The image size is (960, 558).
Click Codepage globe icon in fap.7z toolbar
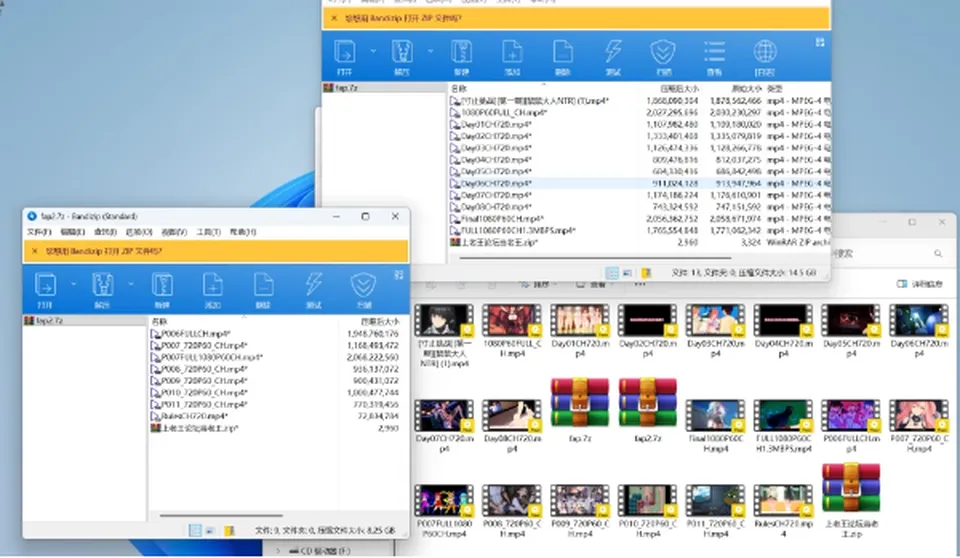(765, 52)
